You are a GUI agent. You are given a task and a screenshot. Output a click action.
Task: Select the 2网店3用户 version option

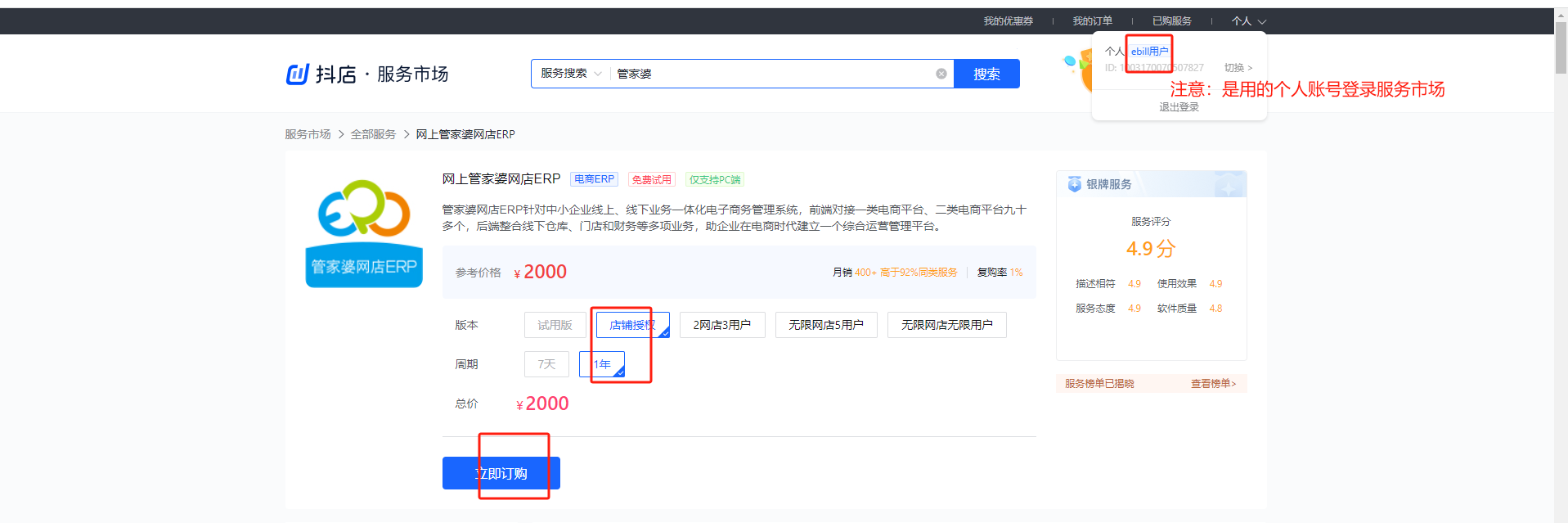[x=722, y=325]
